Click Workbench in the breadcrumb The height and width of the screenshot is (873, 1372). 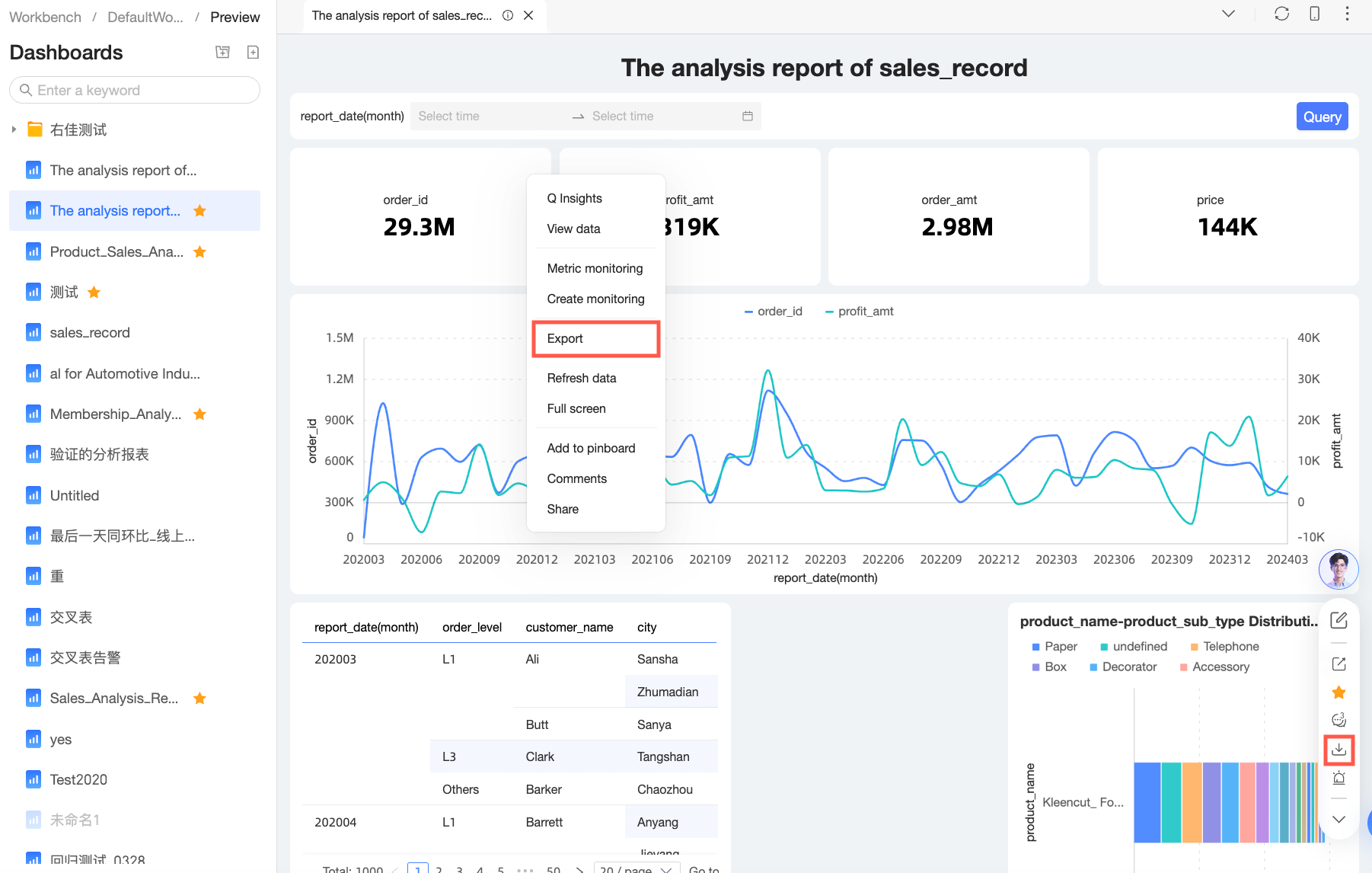tap(45, 17)
